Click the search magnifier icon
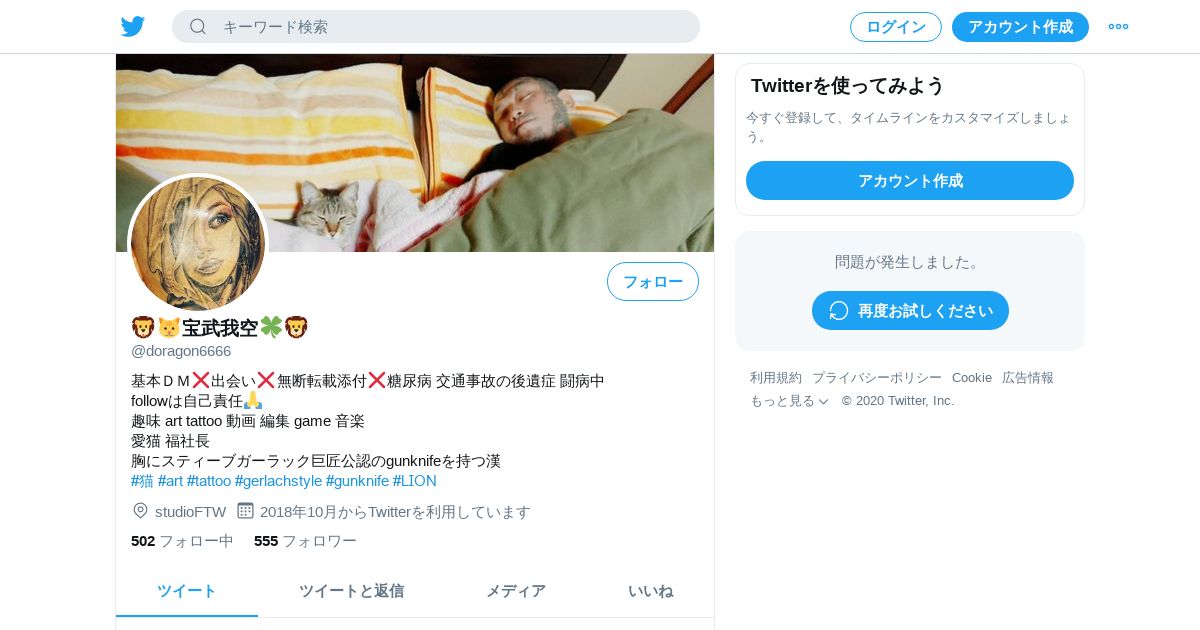Image resolution: width=1200 pixels, height=630 pixels. 198,26
